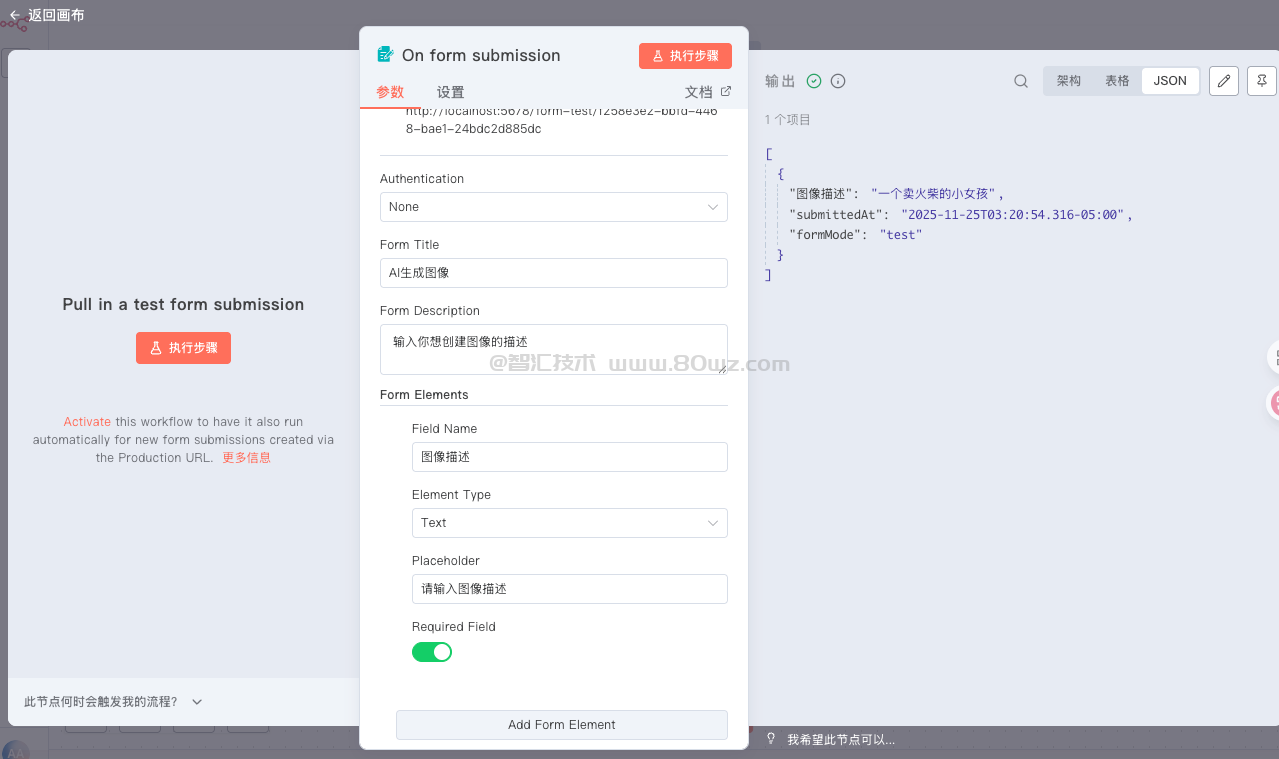1279x759 pixels.
Task: Open the Authentication dropdown
Action: point(553,207)
